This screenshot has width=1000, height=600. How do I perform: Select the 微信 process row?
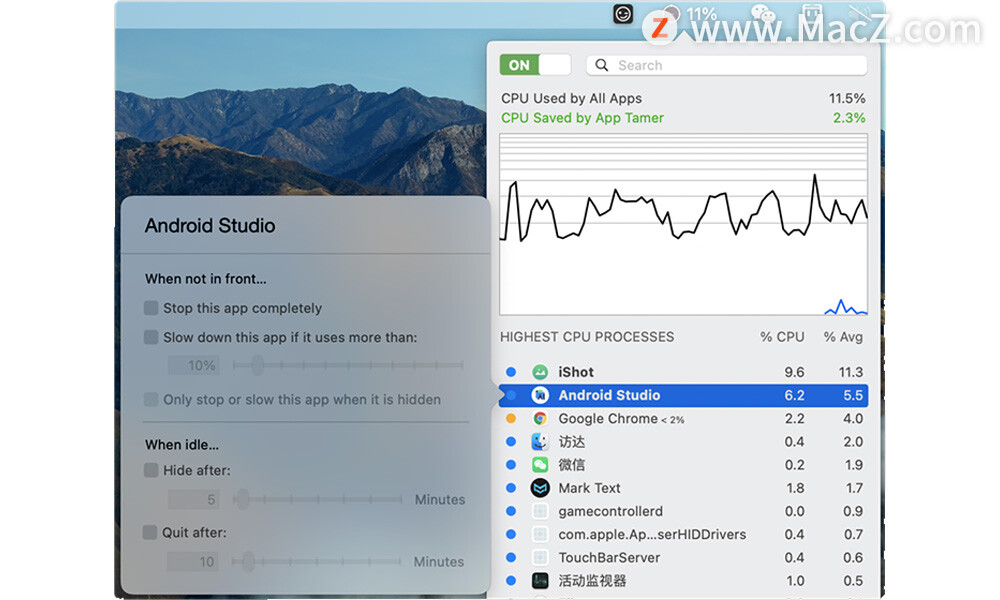click(683, 465)
